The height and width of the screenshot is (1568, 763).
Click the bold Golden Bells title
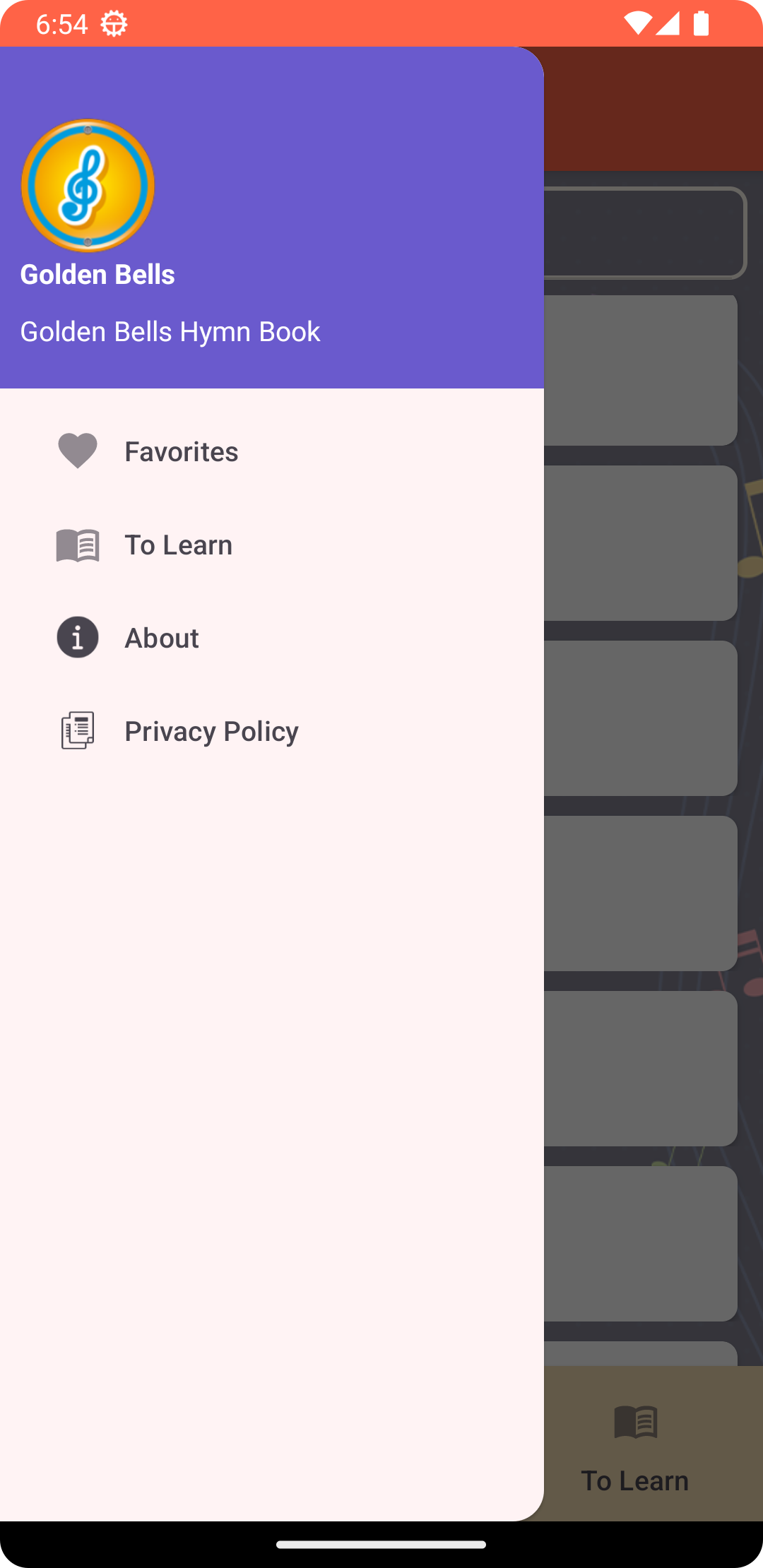click(x=97, y=275)
